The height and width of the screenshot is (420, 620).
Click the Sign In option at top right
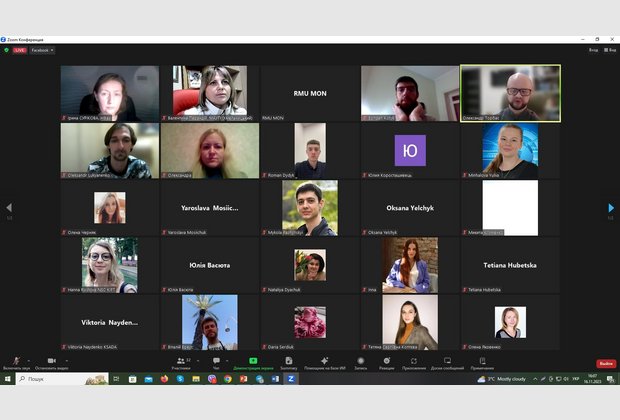pyautogui.click(x=593, y=50)
